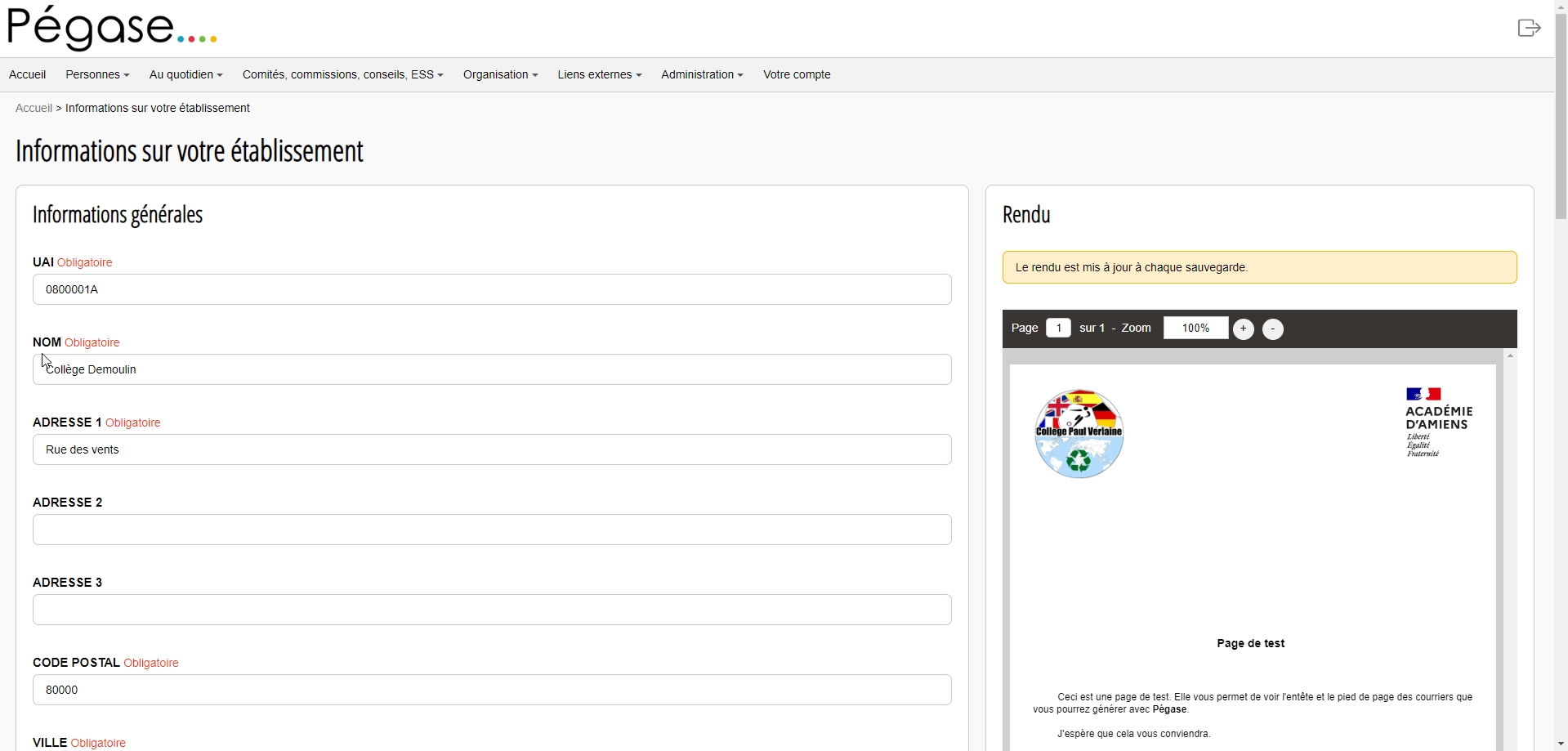Click the Collège Paul Verlaine logo in preview
Viewport: 1568px width, 751px height.
(1079, 434)
